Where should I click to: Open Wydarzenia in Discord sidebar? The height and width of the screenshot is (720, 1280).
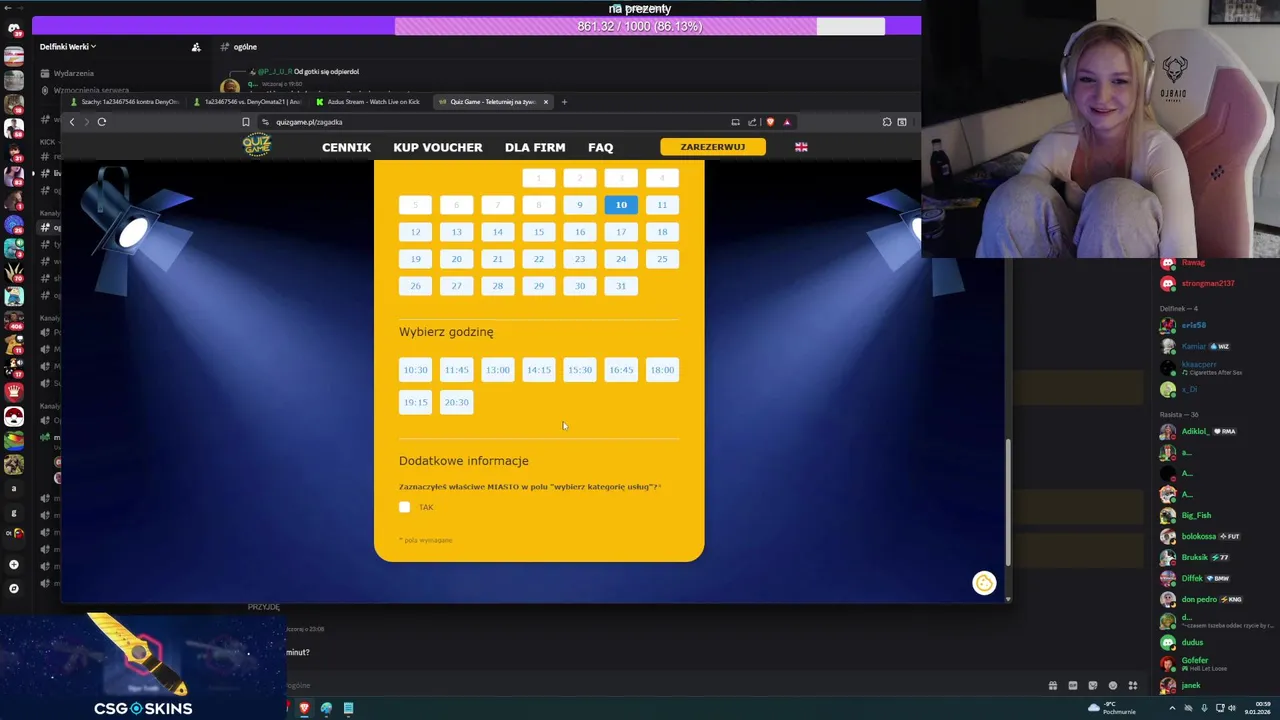coord(73,73)
